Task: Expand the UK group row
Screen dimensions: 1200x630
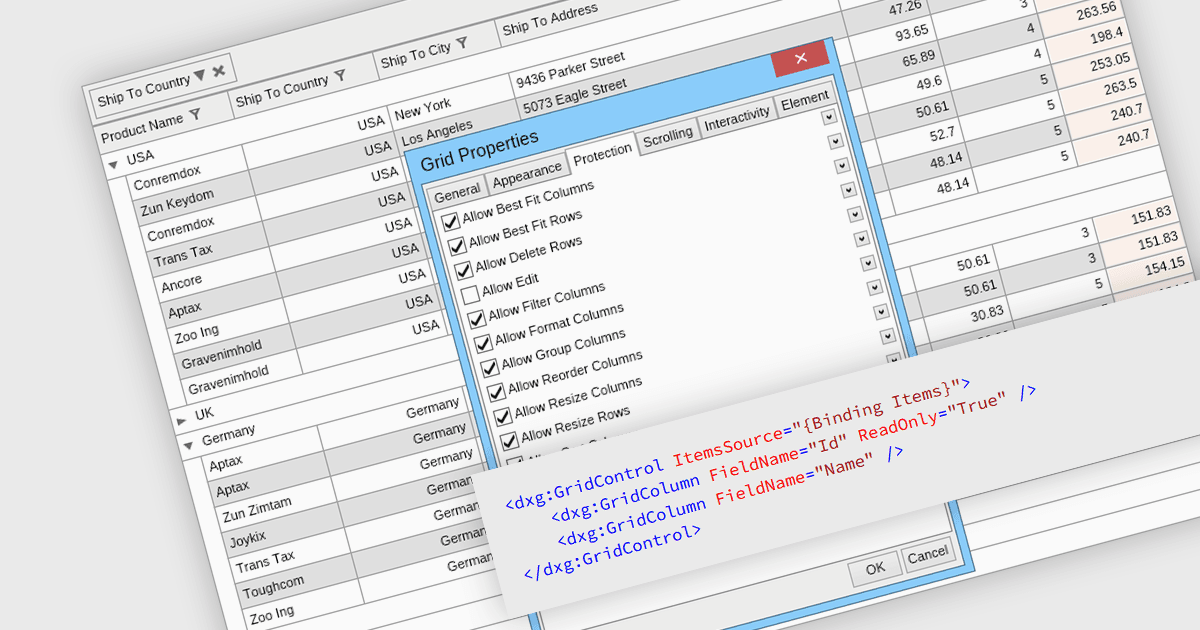Action: coord(182,420)
